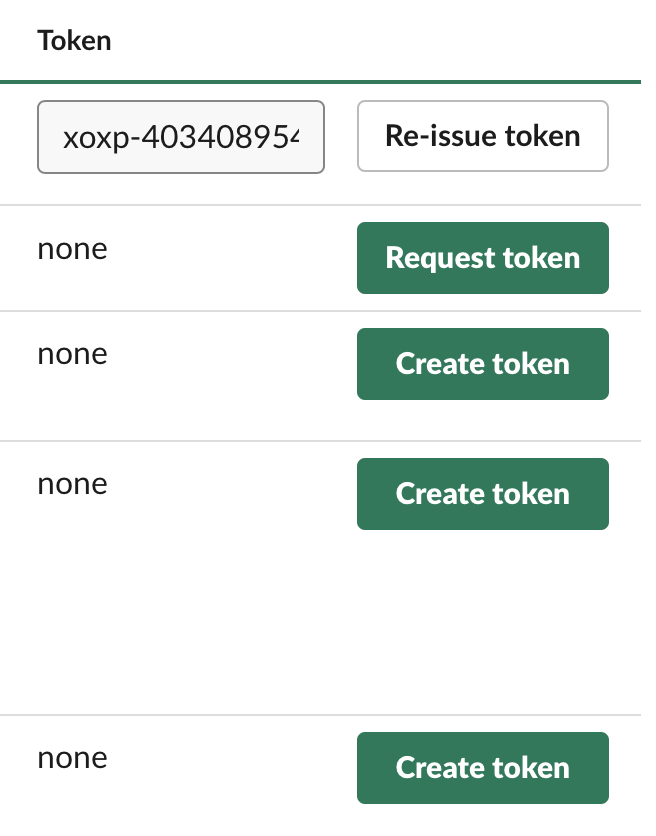Click the middle Create token button
Screen dimensions: 656x836
click(x=483, y=494)
